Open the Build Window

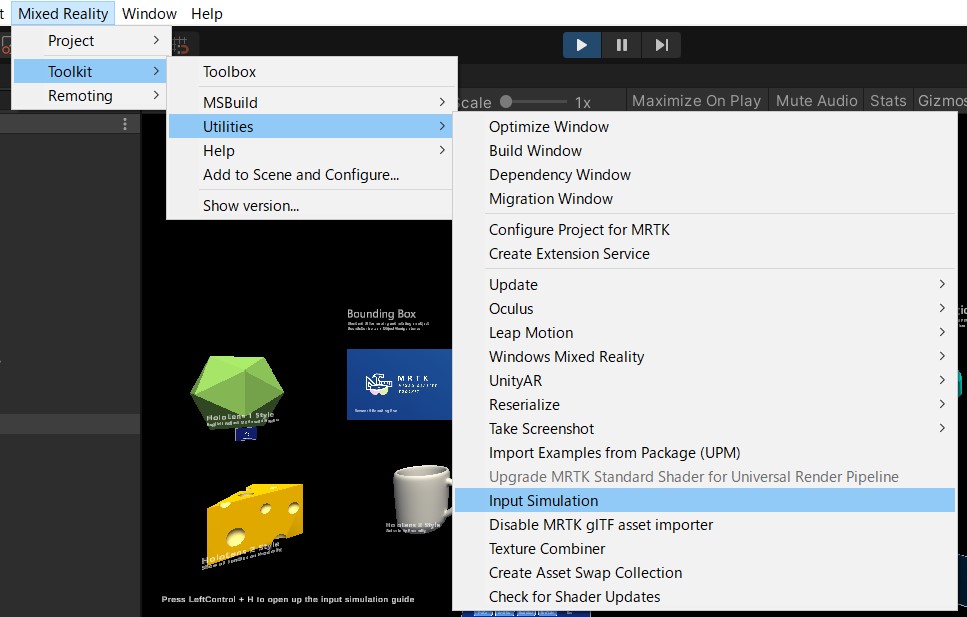coord(704,151)
